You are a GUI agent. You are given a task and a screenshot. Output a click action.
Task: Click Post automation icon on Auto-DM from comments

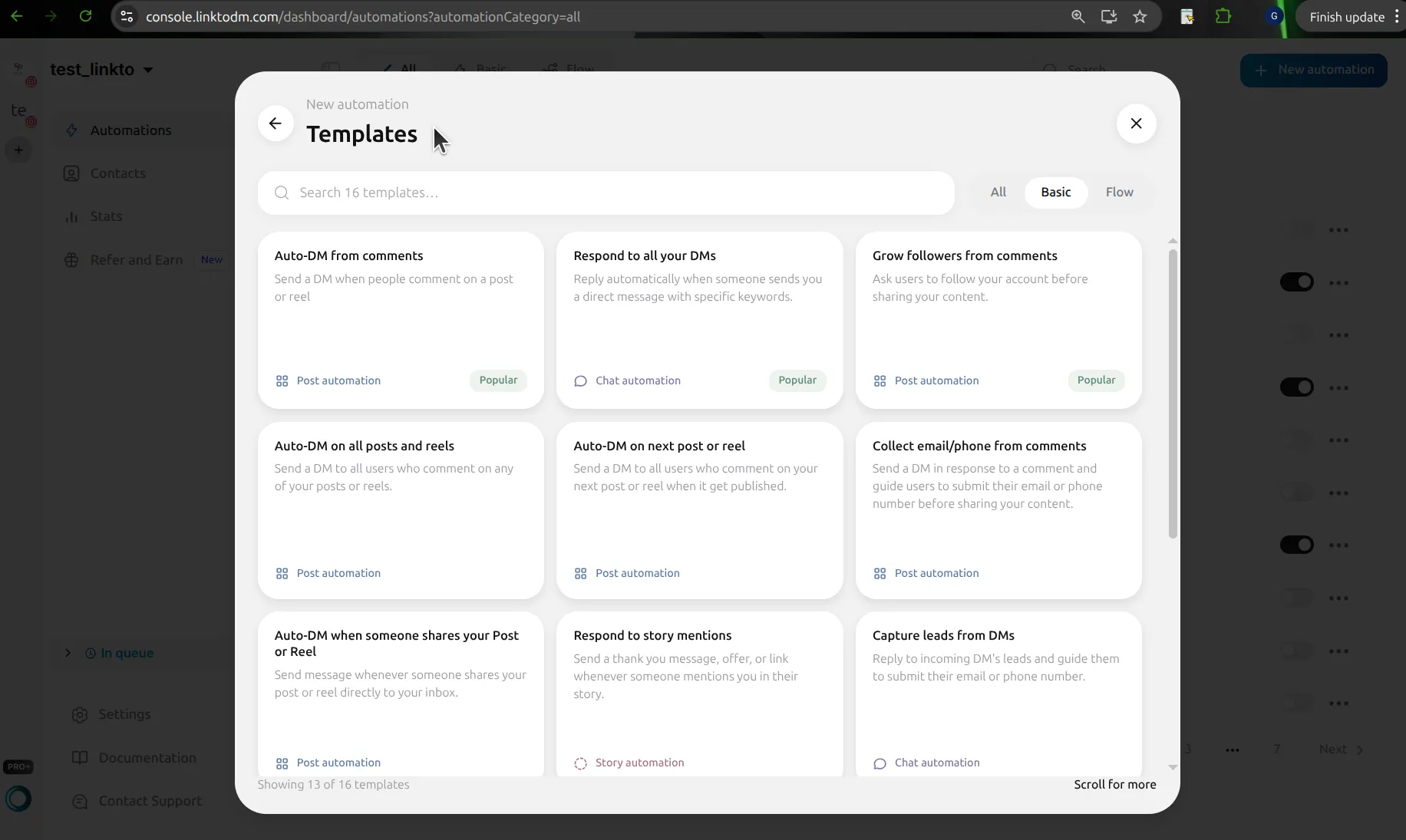[x=282, y=381]
